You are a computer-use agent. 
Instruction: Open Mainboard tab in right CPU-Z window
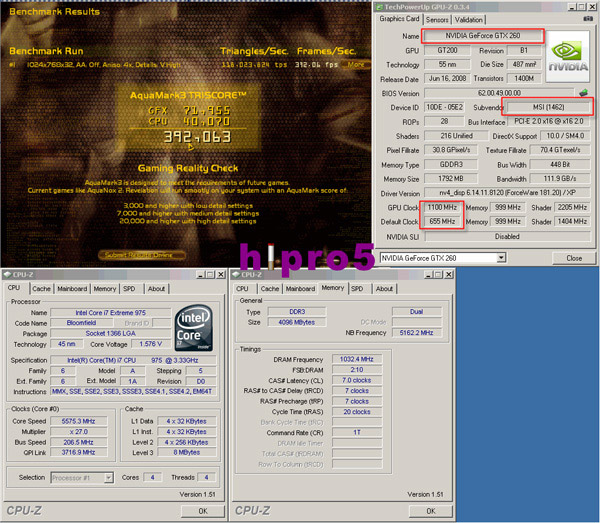click(x=300, y=289)
